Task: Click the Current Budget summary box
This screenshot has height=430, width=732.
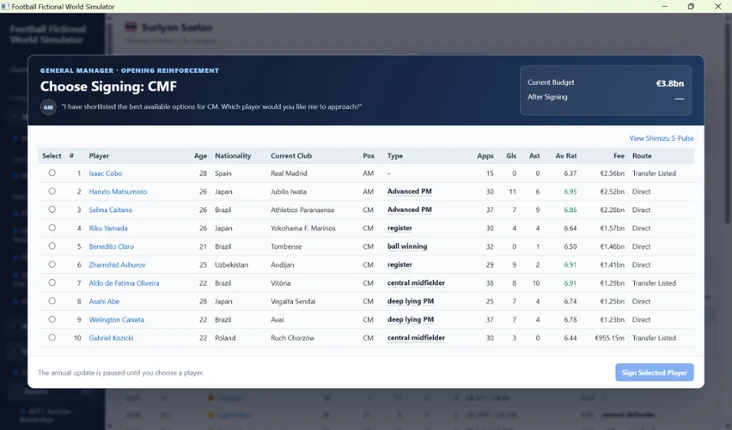Action: click(x=605, y=90)
